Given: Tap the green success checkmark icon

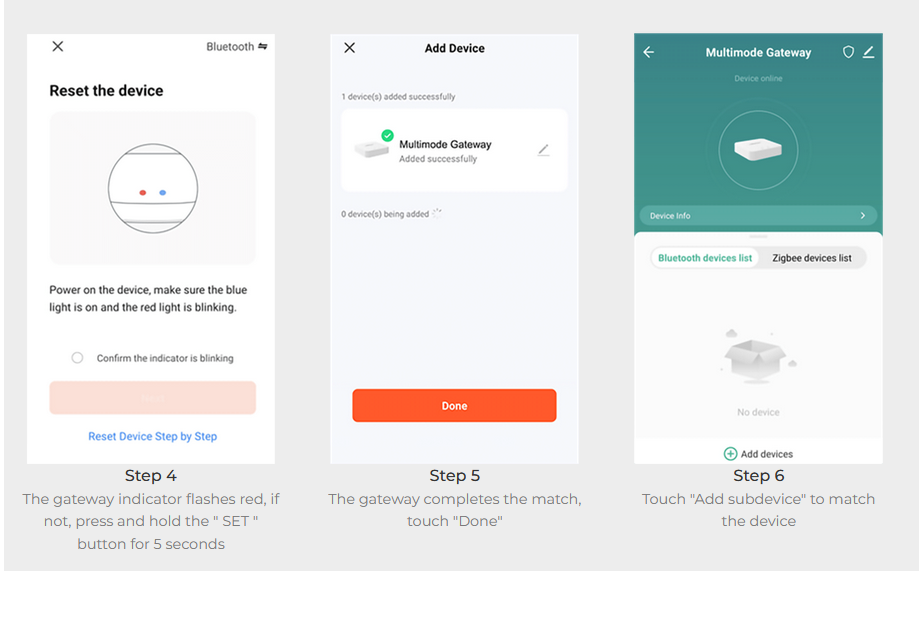Looking at the screenshot, I should click(387, 135).
